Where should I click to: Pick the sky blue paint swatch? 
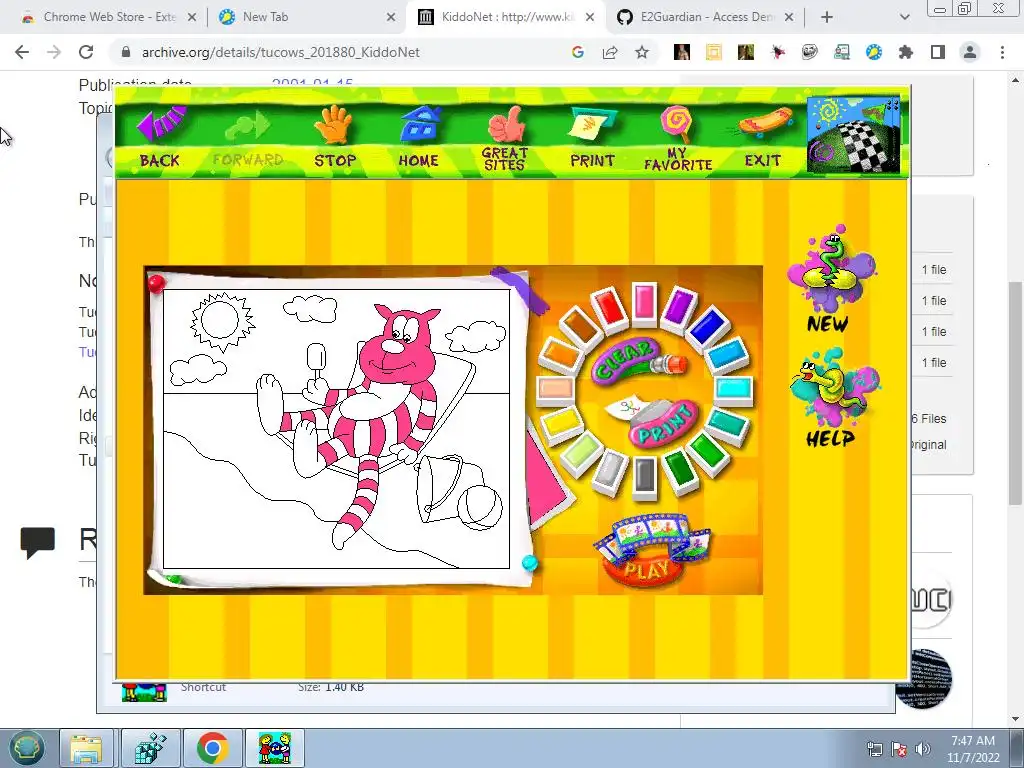(x=727, y=357)
